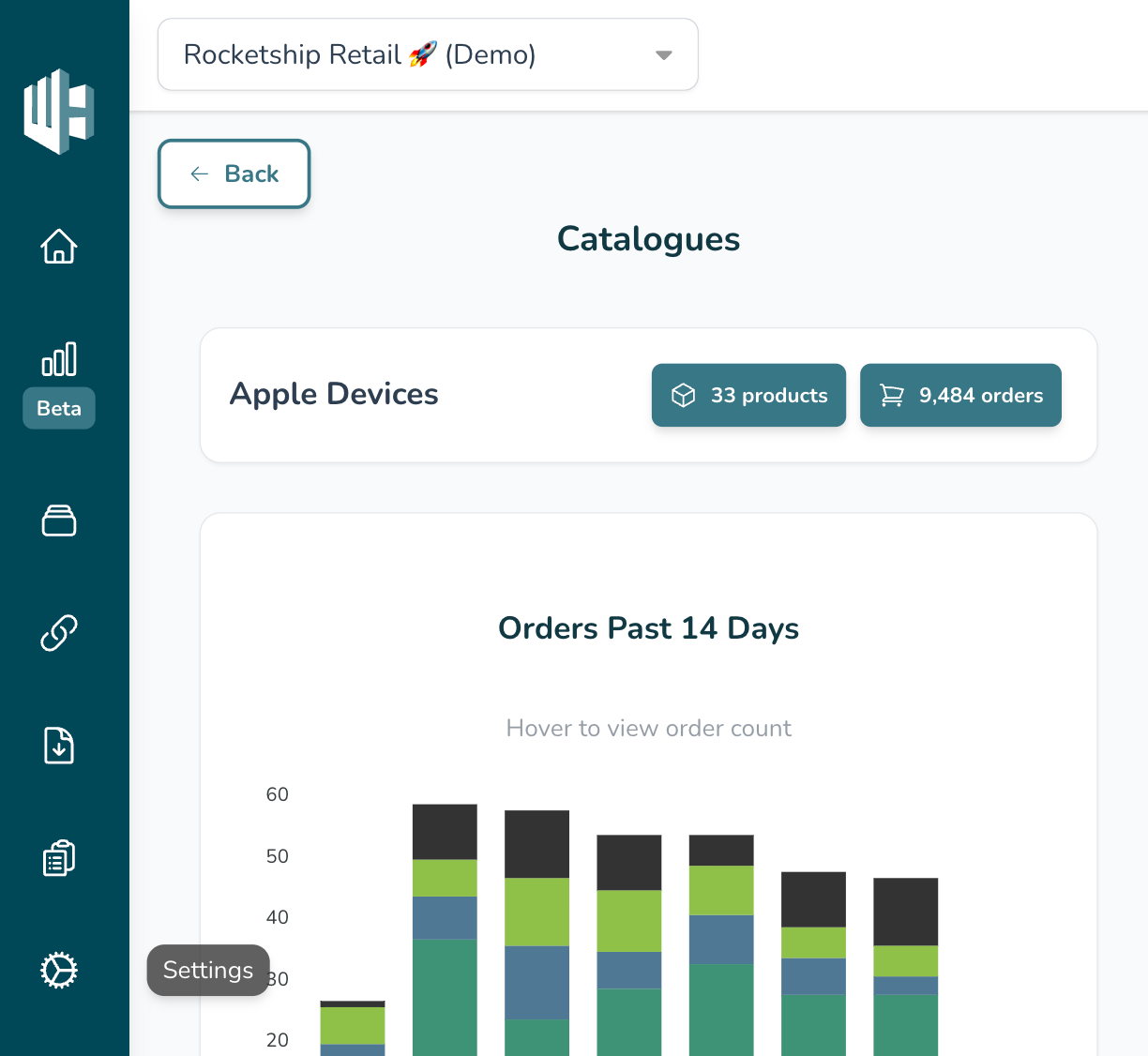Go back using the Back button

(x=234, y=173)
